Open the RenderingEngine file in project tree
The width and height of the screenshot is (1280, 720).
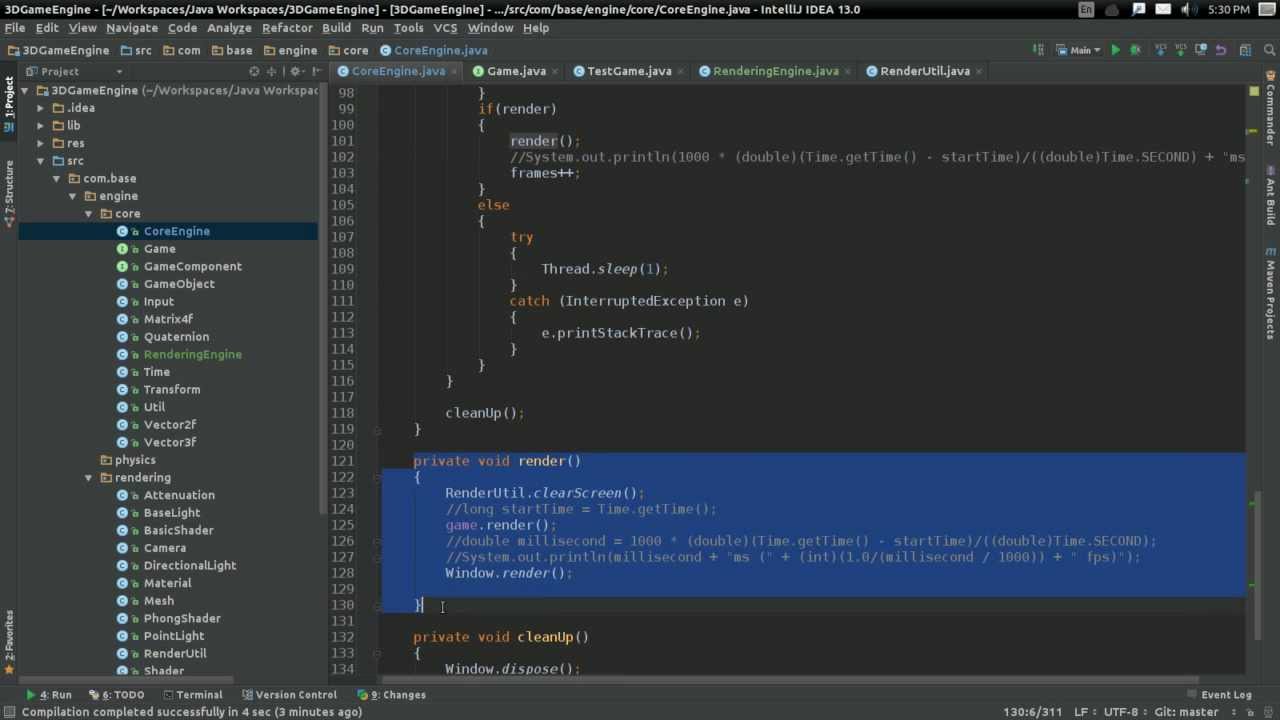pyautogui.click(x=192, y=354)
